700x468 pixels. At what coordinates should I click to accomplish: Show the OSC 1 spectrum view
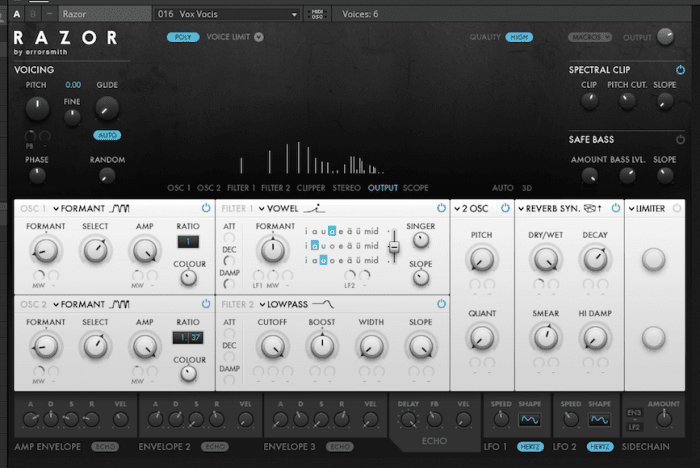[x=179, y=188]
